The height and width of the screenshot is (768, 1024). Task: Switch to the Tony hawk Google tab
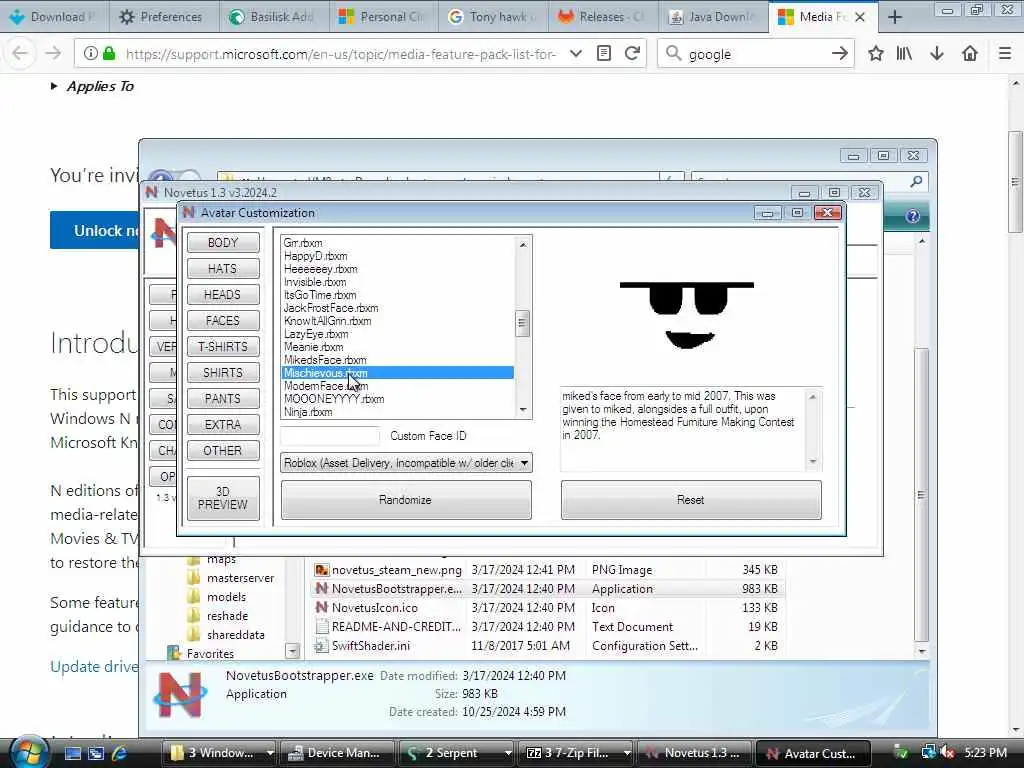point(491,17)
